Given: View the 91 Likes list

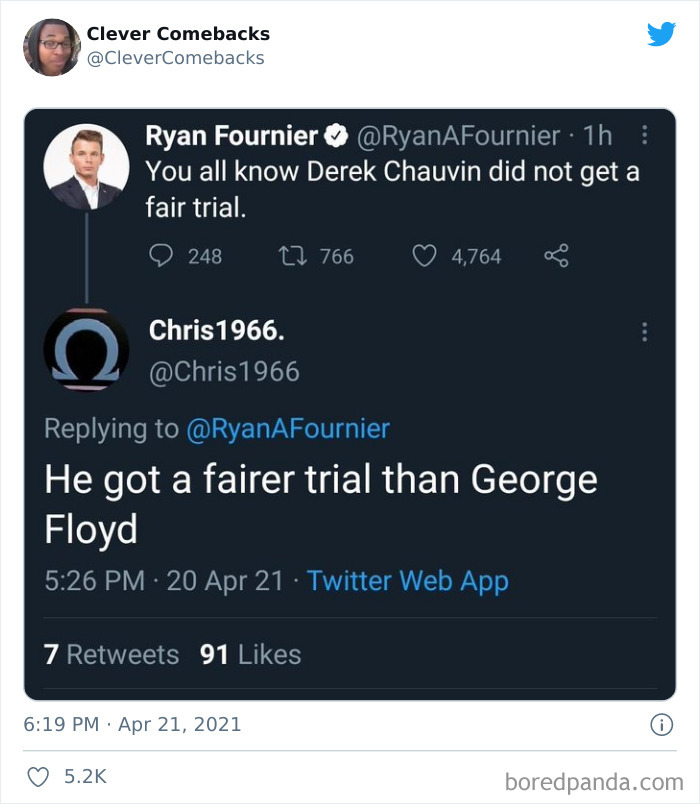Looking at the screenshot, I should click(x=250, y=655).
